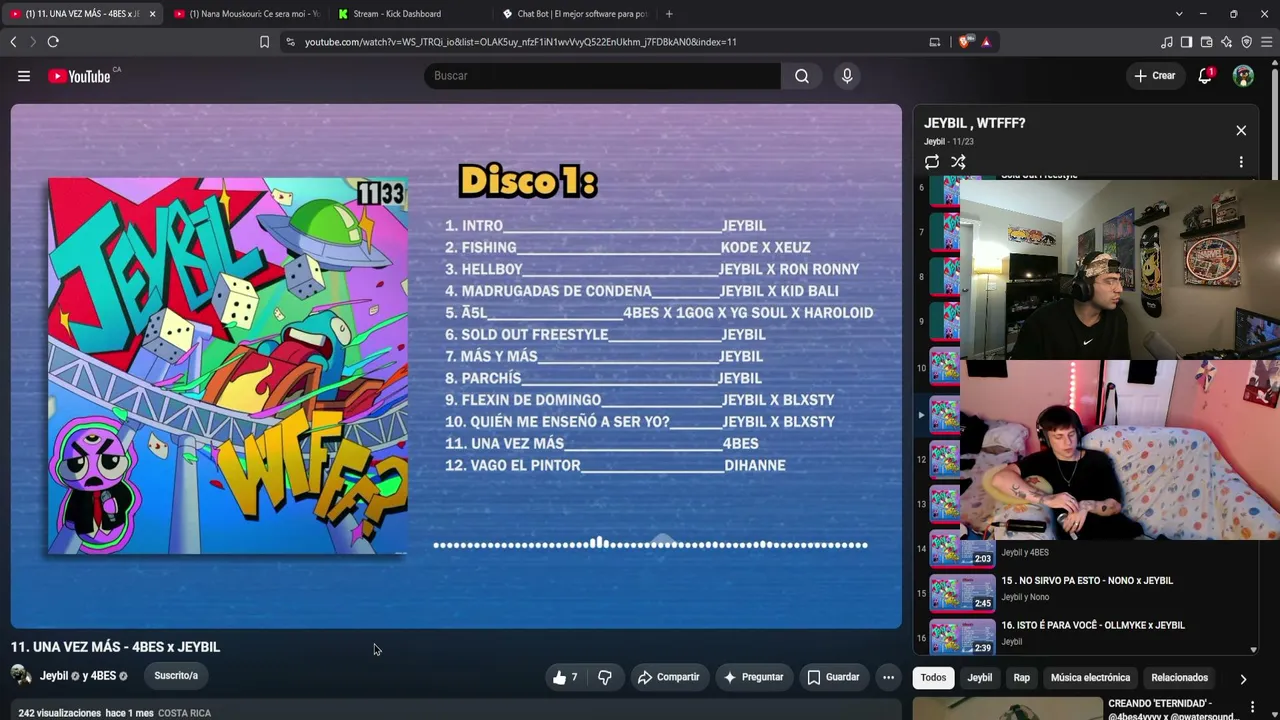Open Brave Rewards triangle icon
This screenshot has height=720, width=1280.
click(x=986, y=42)
